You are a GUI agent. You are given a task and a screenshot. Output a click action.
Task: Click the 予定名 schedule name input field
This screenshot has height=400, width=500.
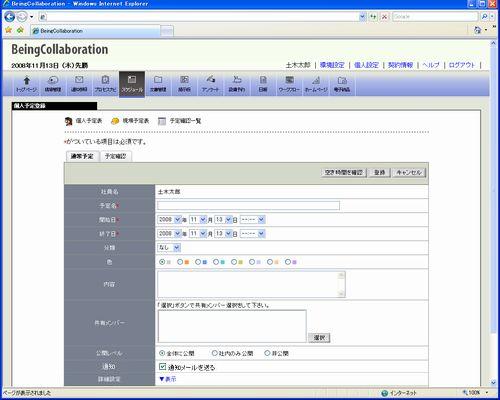[x=249, y=205]
